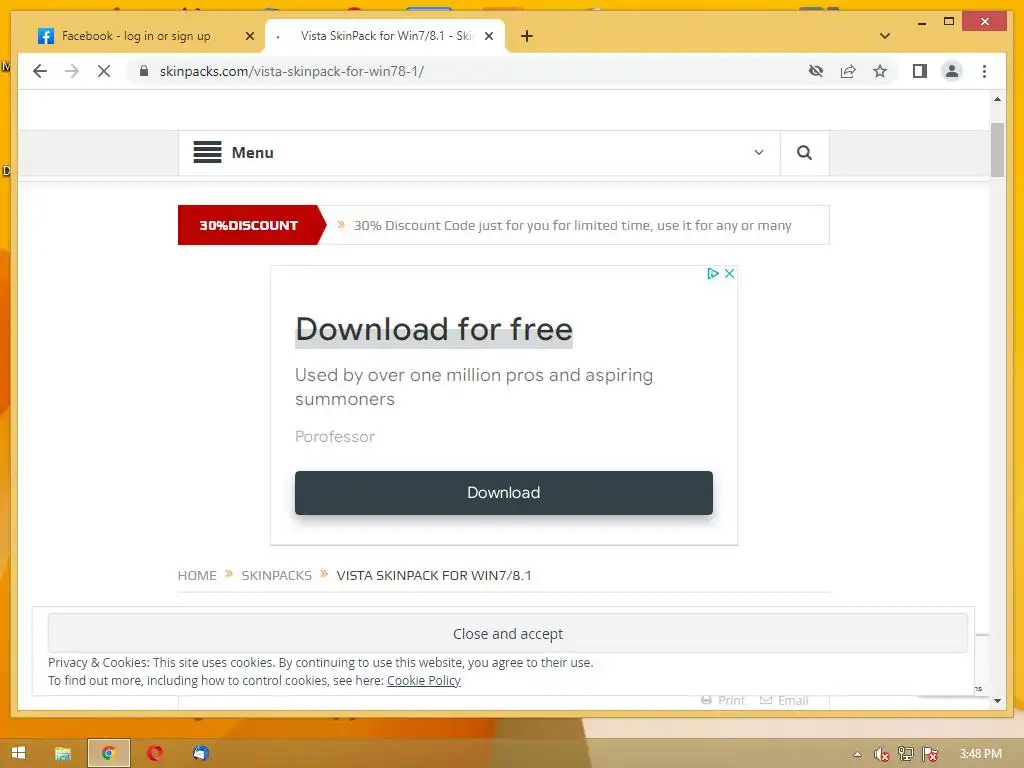Go back to the previous page

(40, 71)
